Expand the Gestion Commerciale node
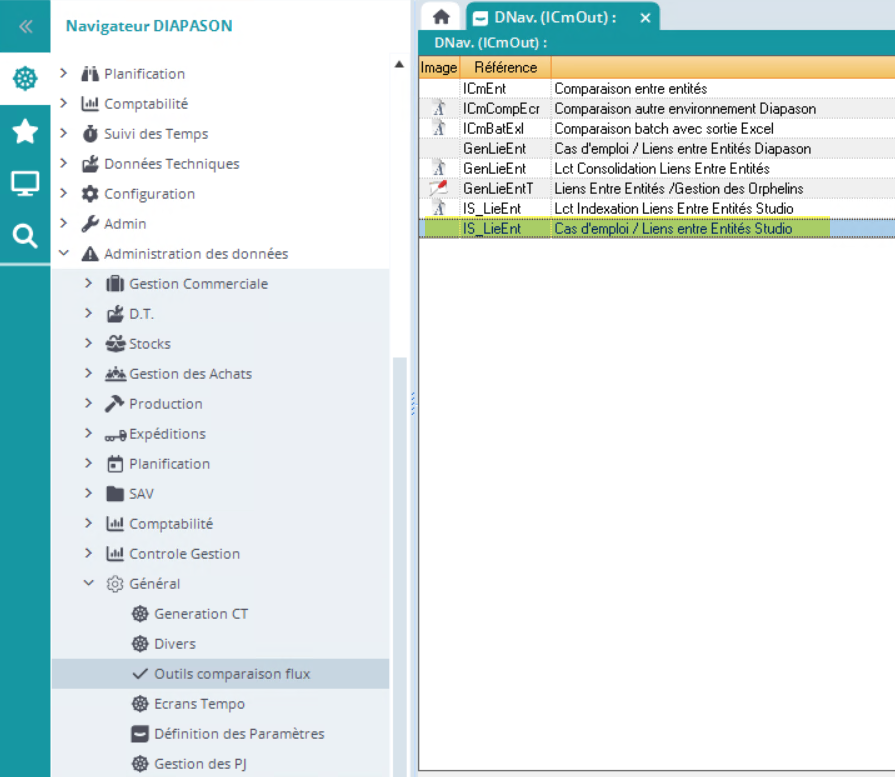This screenshot has height=777, width=895. [89, 284]
